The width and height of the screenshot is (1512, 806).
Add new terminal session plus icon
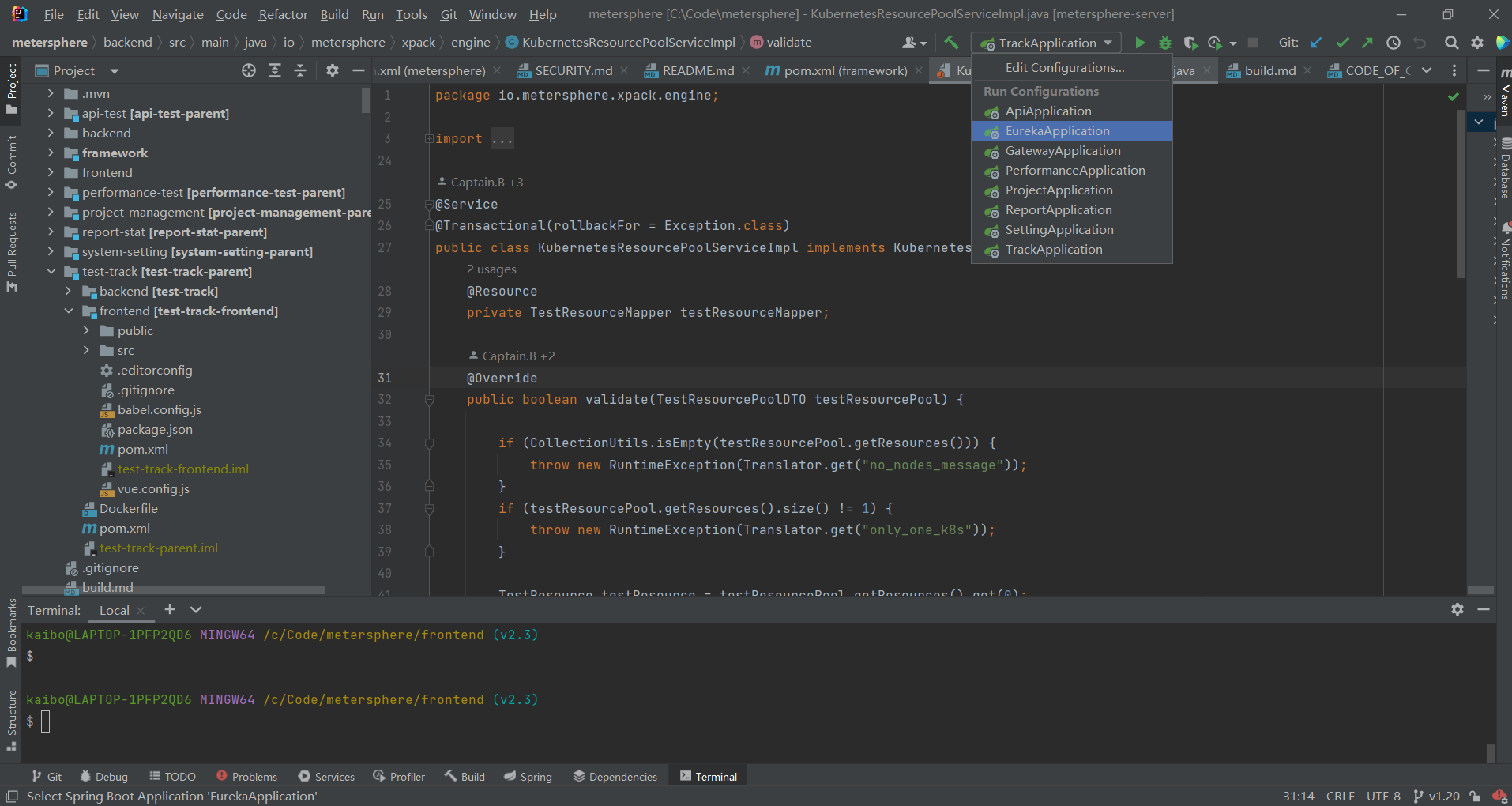point(169,609)
